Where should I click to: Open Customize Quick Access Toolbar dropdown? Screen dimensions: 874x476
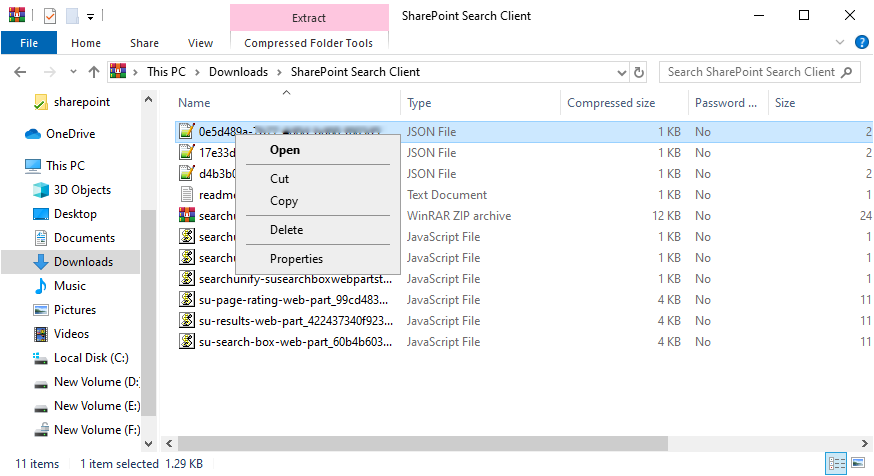click(90, 16)
